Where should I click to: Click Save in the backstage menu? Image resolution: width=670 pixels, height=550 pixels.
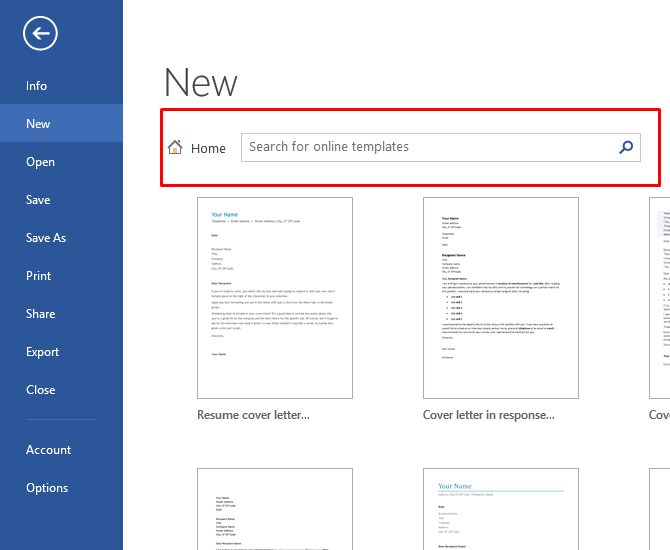[38, 200]
